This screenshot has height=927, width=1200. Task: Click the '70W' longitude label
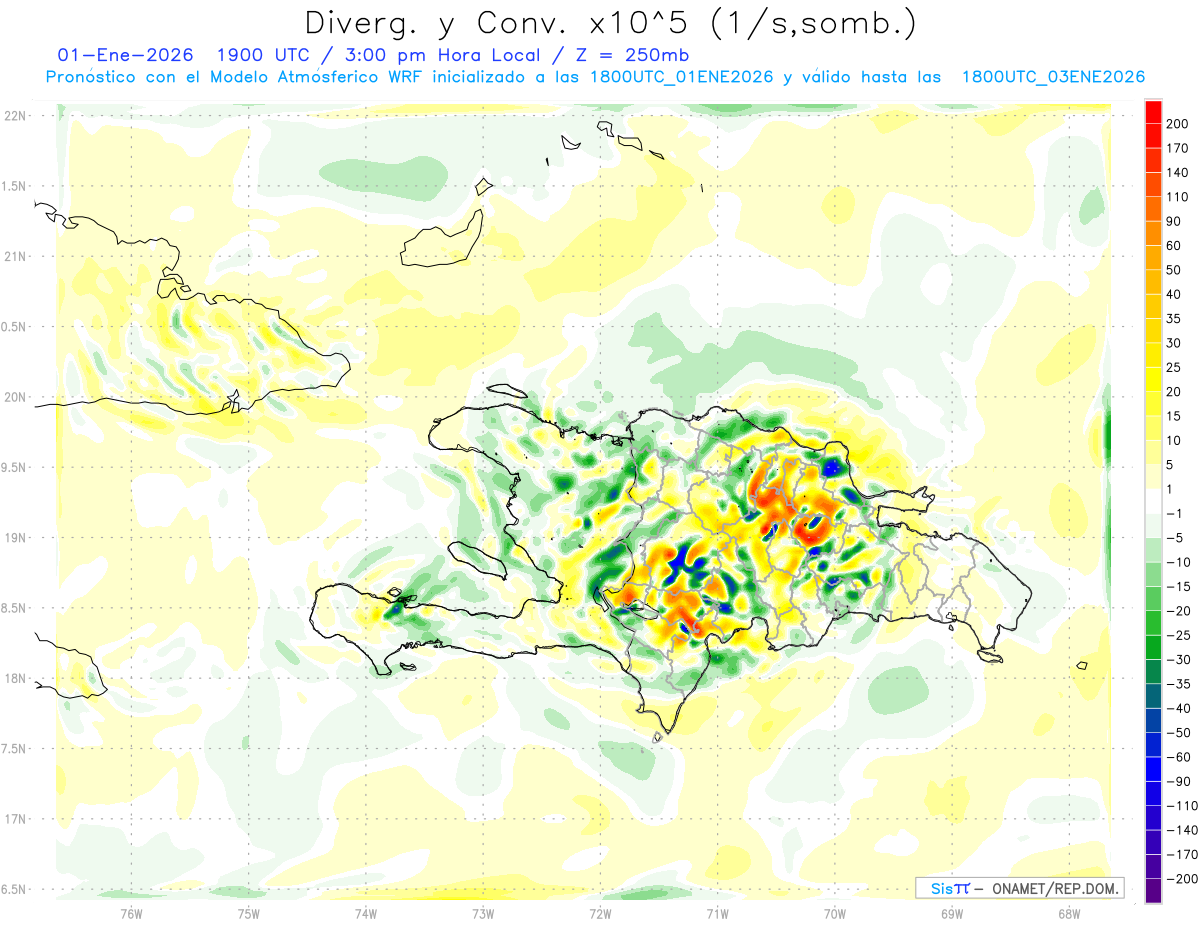(835, 913)
